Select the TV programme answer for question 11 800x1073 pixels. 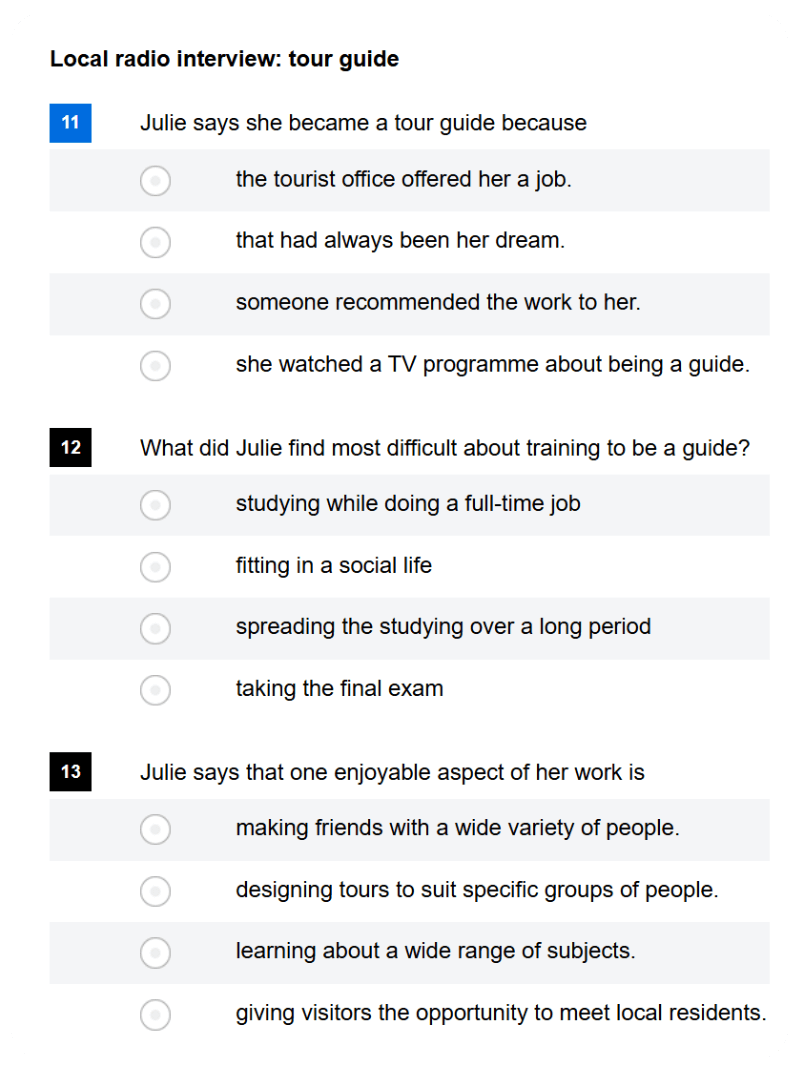point(155,366)
